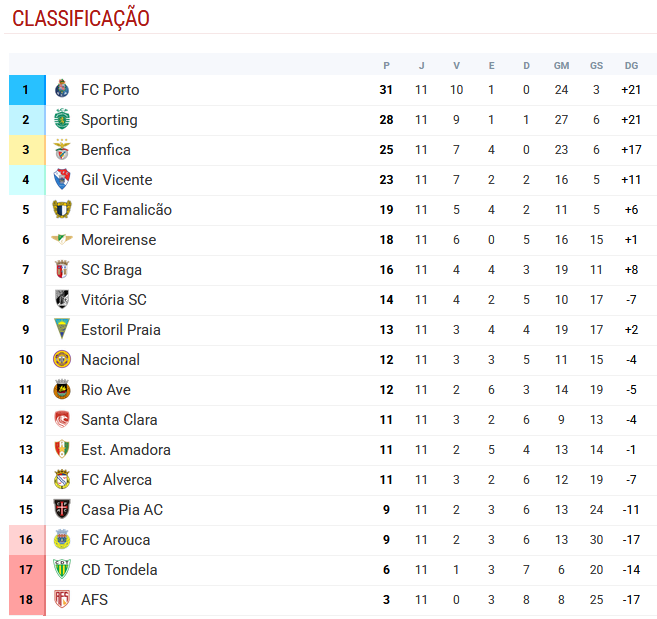The width and height of the screenshot is (657, 619).
Task: Click the FC Porto club crest
Action: point(62,90)
